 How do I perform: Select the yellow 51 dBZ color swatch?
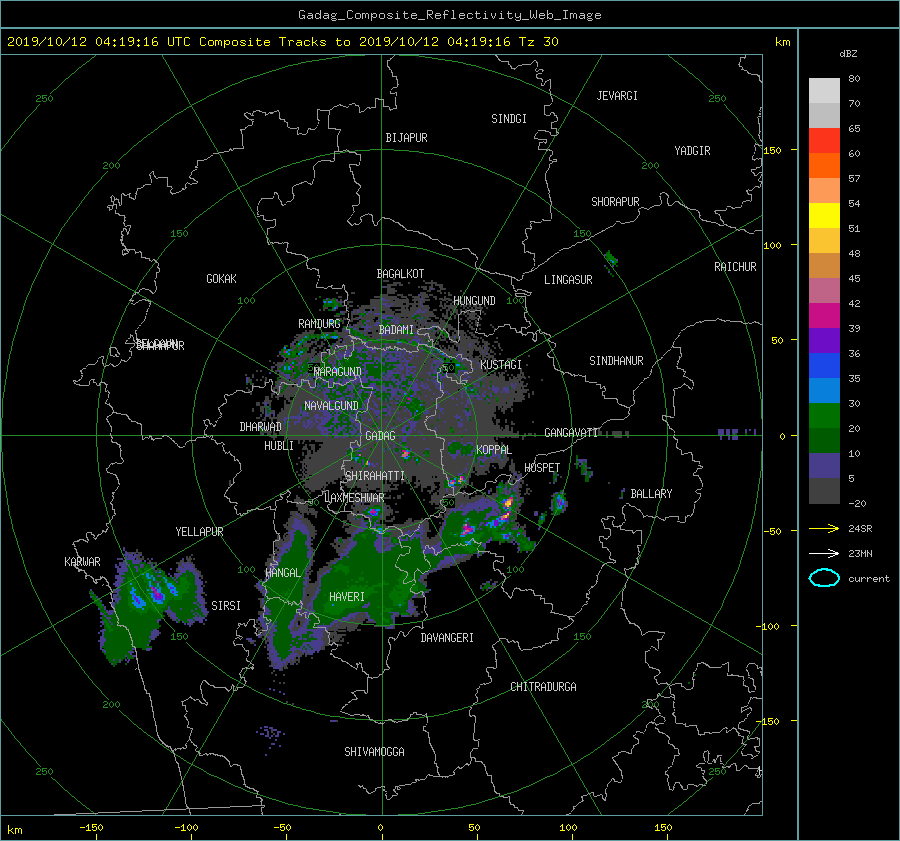tap(824, 215)
